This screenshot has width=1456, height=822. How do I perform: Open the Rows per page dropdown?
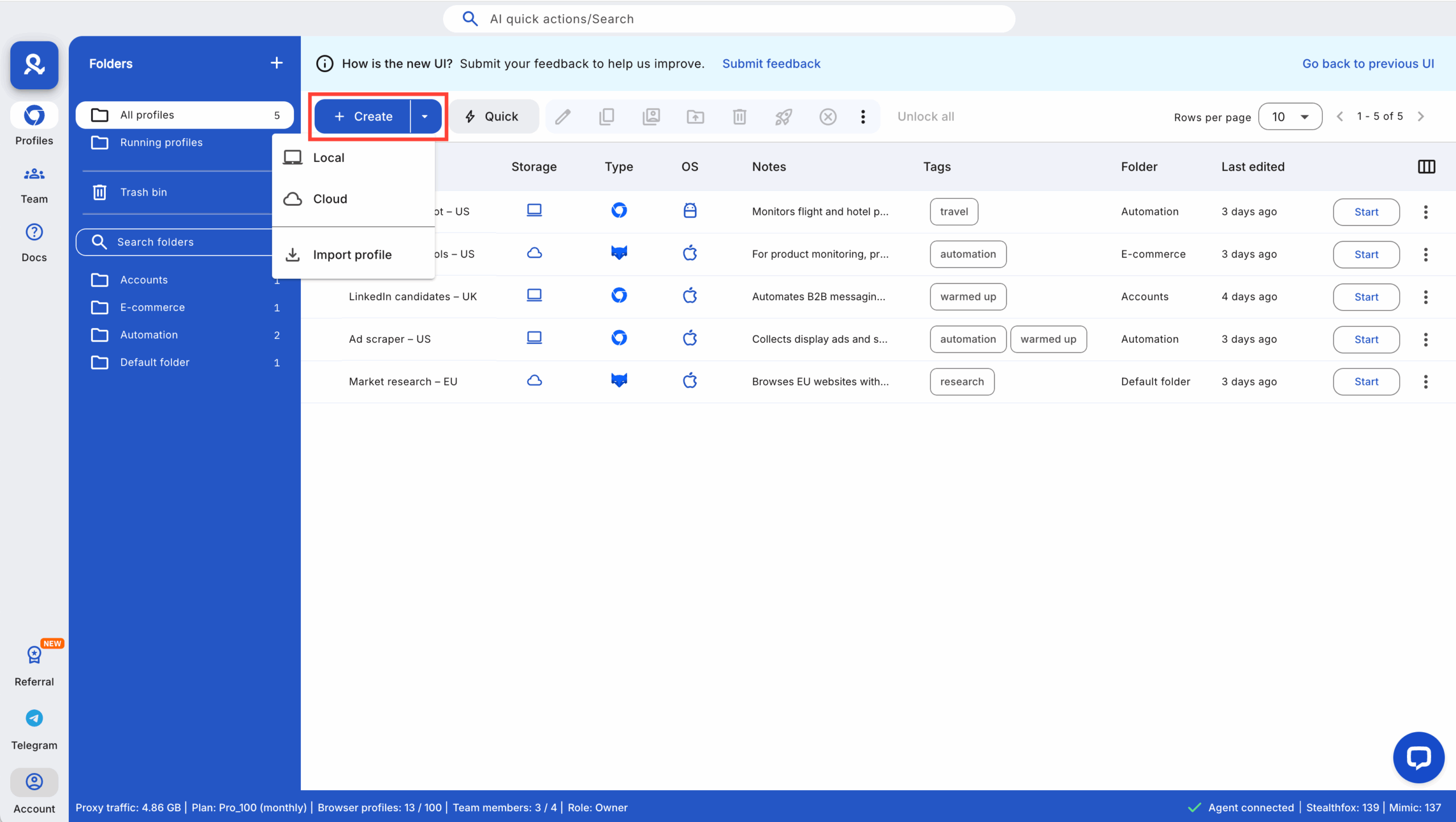(1290, 116)
